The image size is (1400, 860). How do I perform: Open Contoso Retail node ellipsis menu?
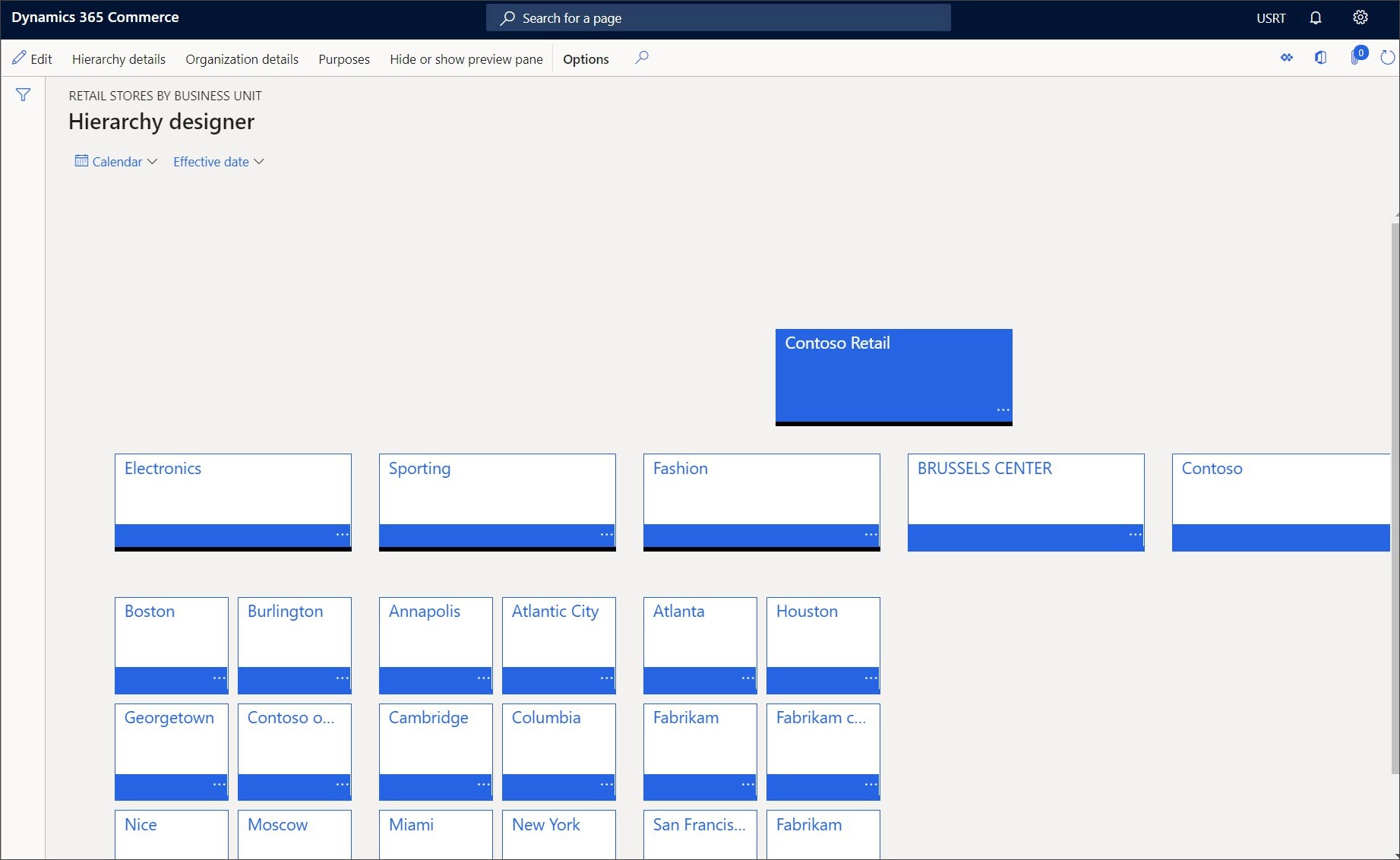pyautogui.click(x=1003, y=410)
